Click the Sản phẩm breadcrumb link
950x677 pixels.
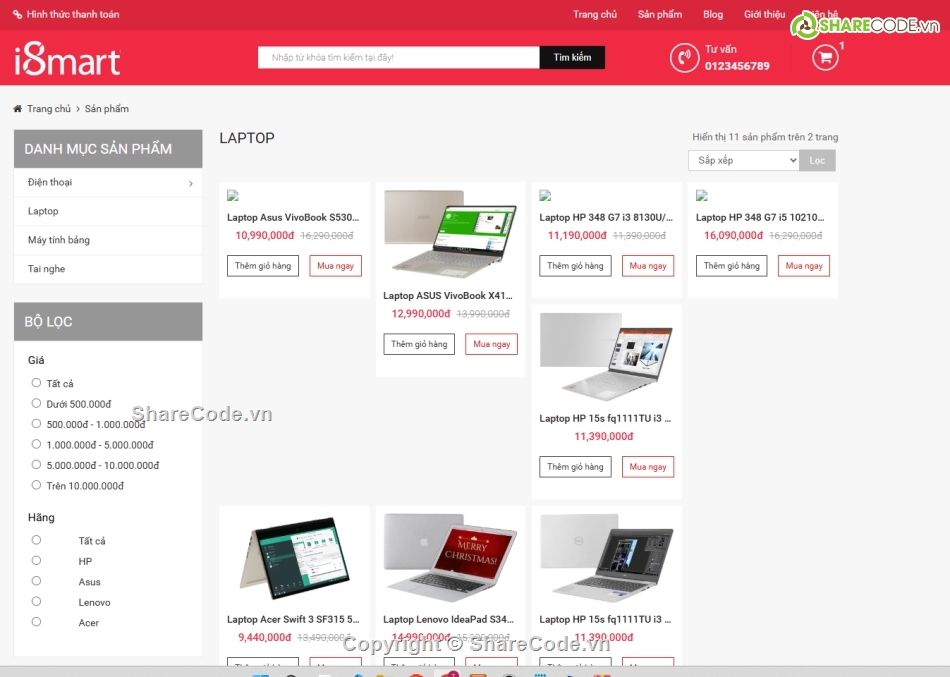(107, 109)
